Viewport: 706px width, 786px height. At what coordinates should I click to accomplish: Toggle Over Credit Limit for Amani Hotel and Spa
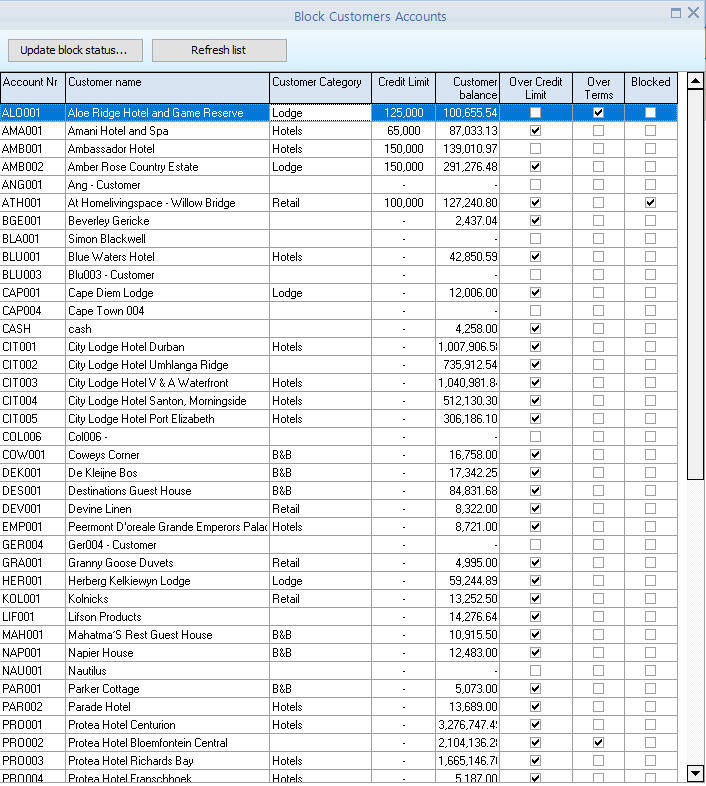(x=535, y=131)
